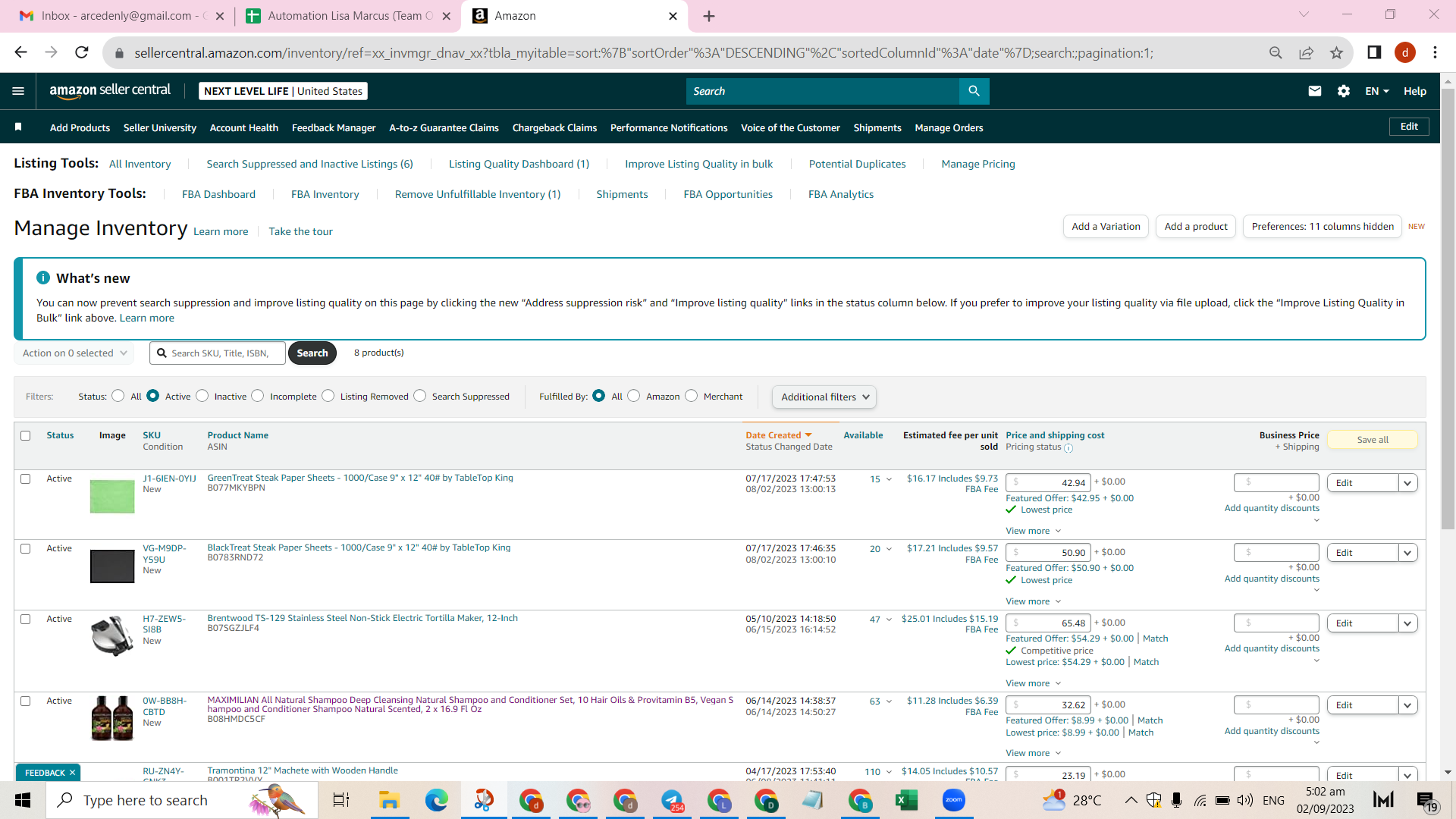Select Fulfilled By 'Amazon' radio
This screenshot has width=1456, height=819.
(x=634, y=396)
